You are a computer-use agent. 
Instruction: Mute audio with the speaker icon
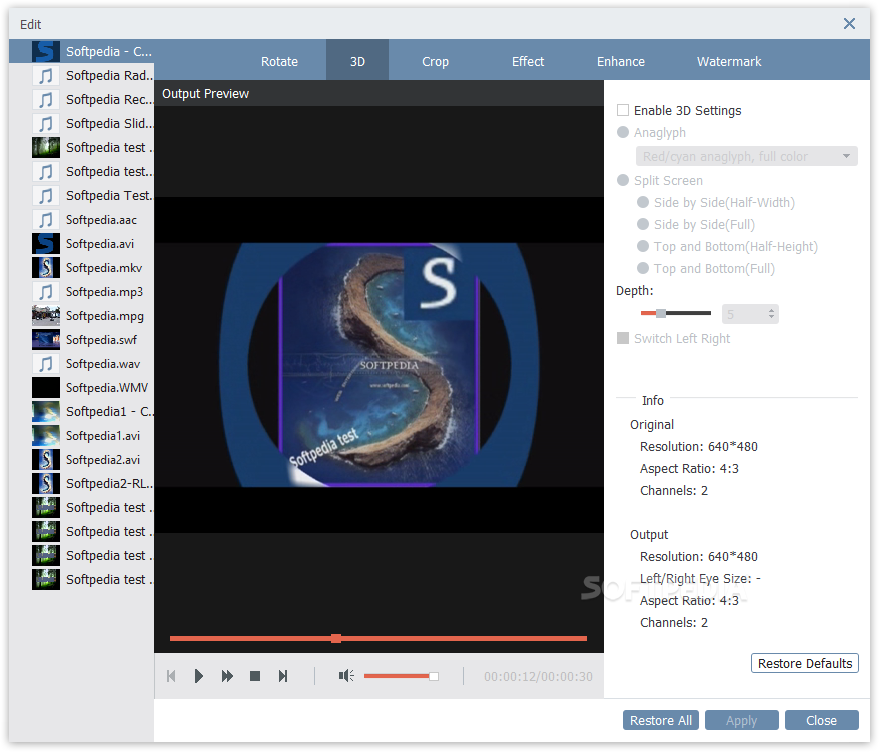tap(346, 676)
